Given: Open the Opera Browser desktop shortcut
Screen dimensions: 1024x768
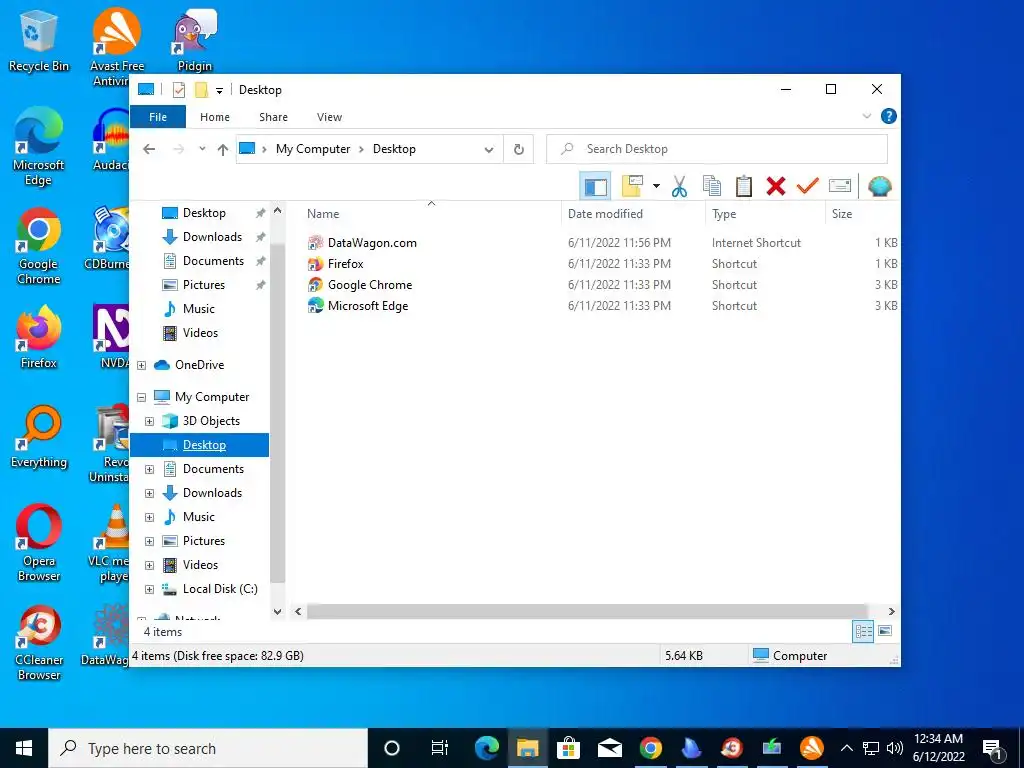Looking at the screenshot, I should [x=39, y=543].
